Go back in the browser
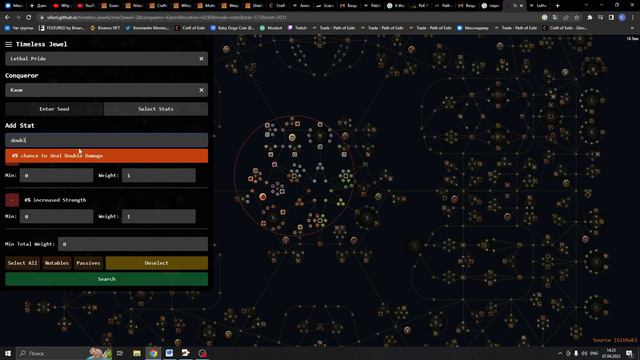 [x=7, y=18]
